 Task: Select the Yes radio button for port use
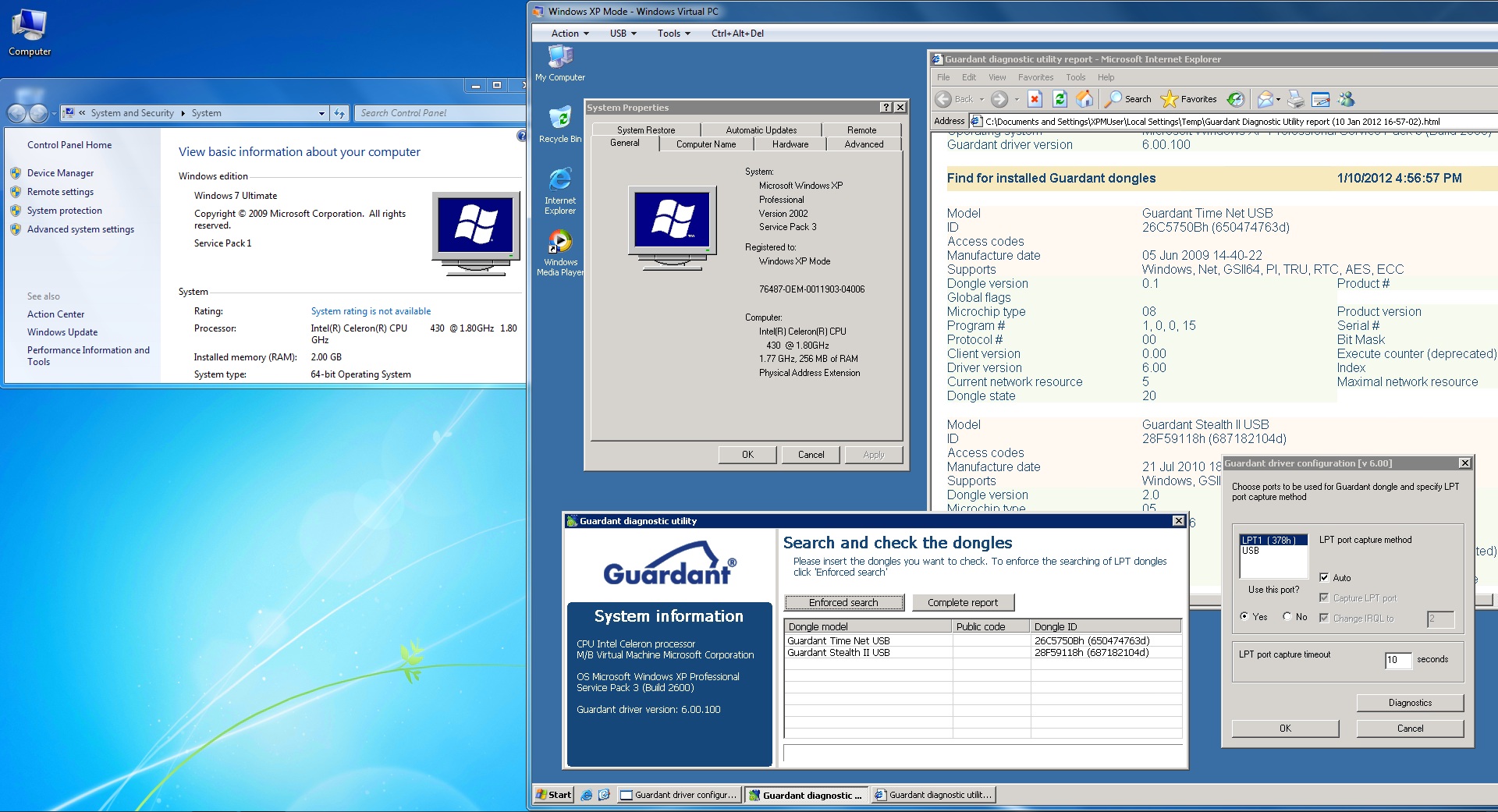pyautogui.click(x=1244, y=616)
